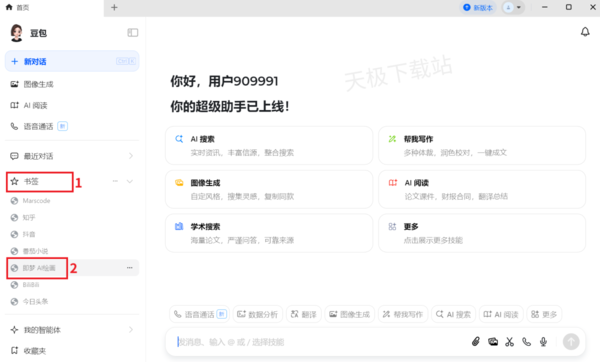Select the 更多 chip above input box
600x362 pixels.
[x=544, y=314]
